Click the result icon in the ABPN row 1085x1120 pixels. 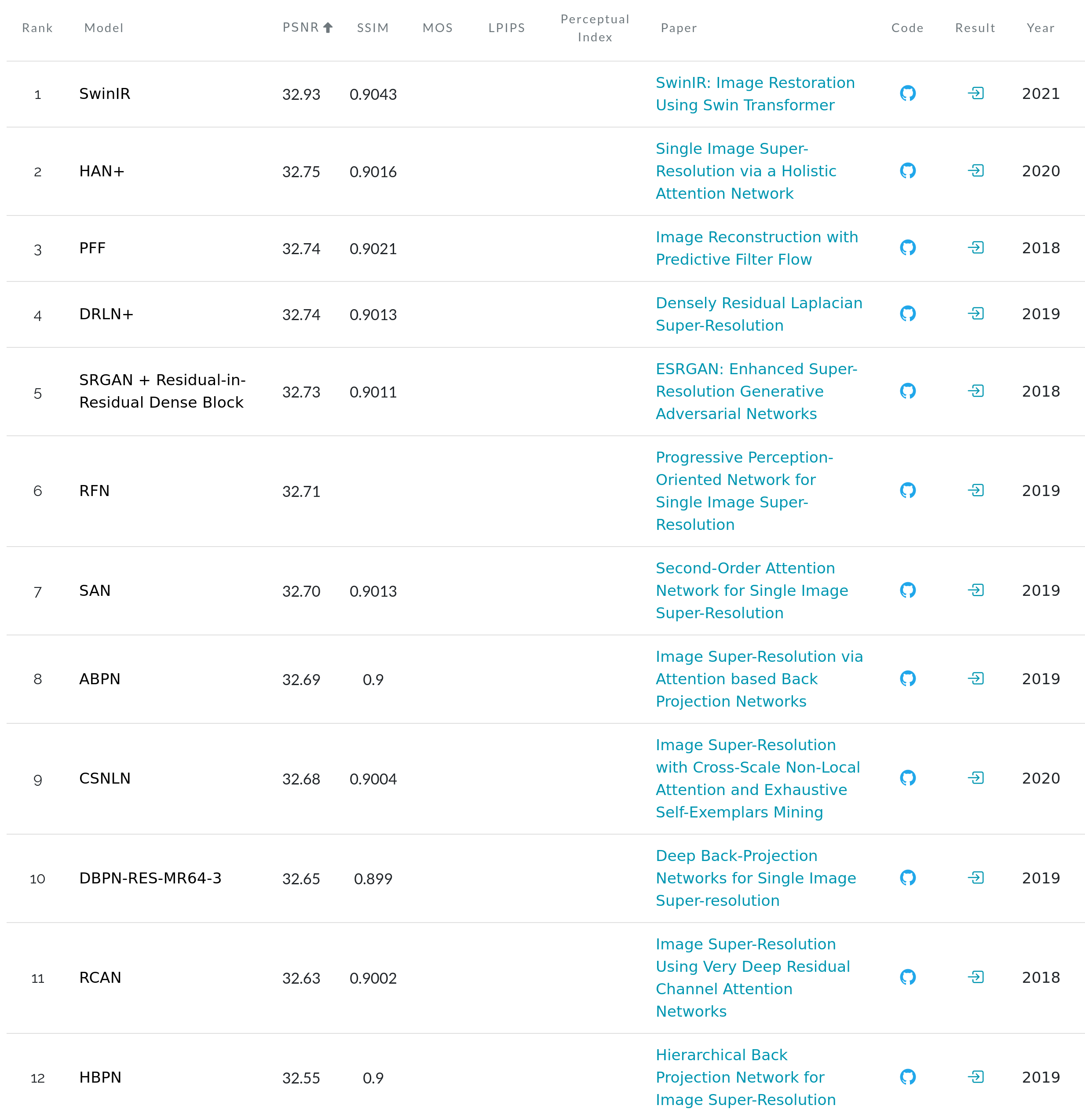[975, 679]
